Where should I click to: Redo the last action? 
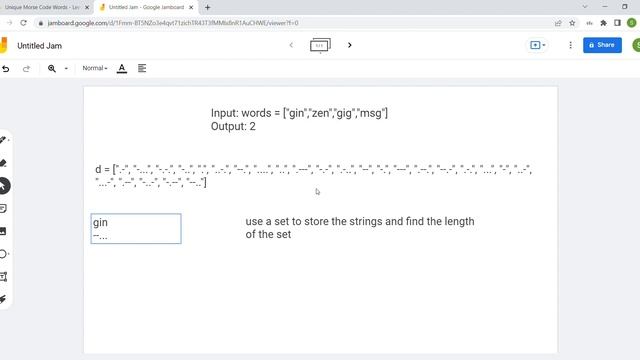26,69
